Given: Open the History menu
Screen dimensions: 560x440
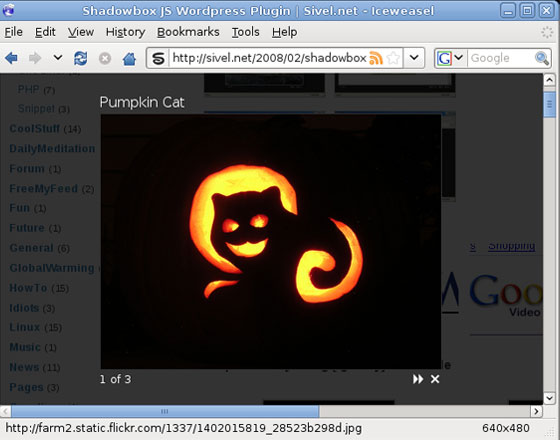Looking at the screenshot, I should (125, 32).
